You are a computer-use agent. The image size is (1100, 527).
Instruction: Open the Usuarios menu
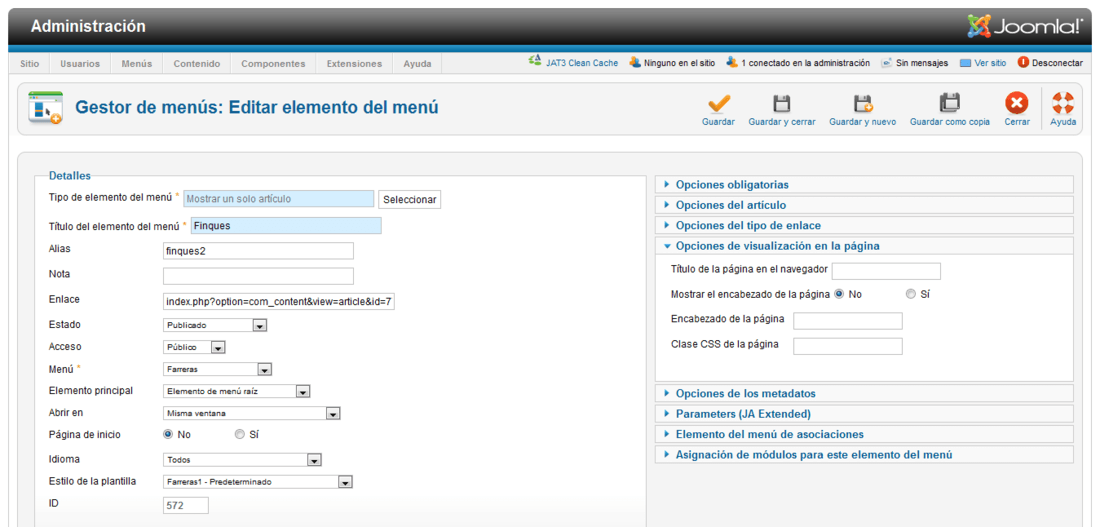[x=80, y=63]
